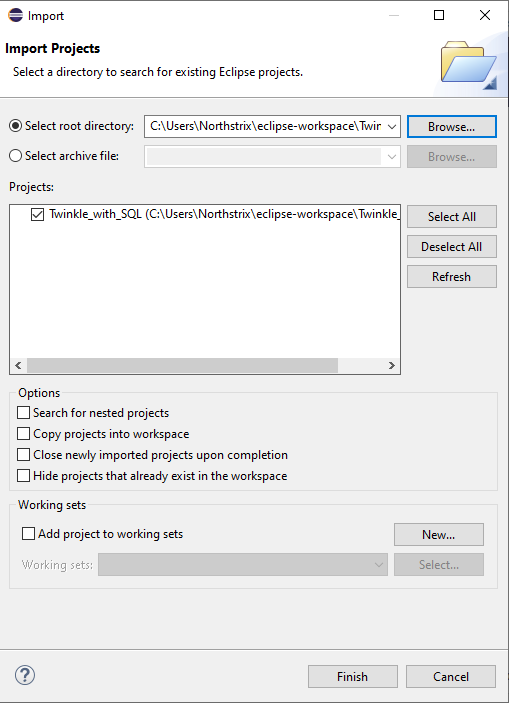Click scroll left arrow in projects list

[x=18, y=365]
